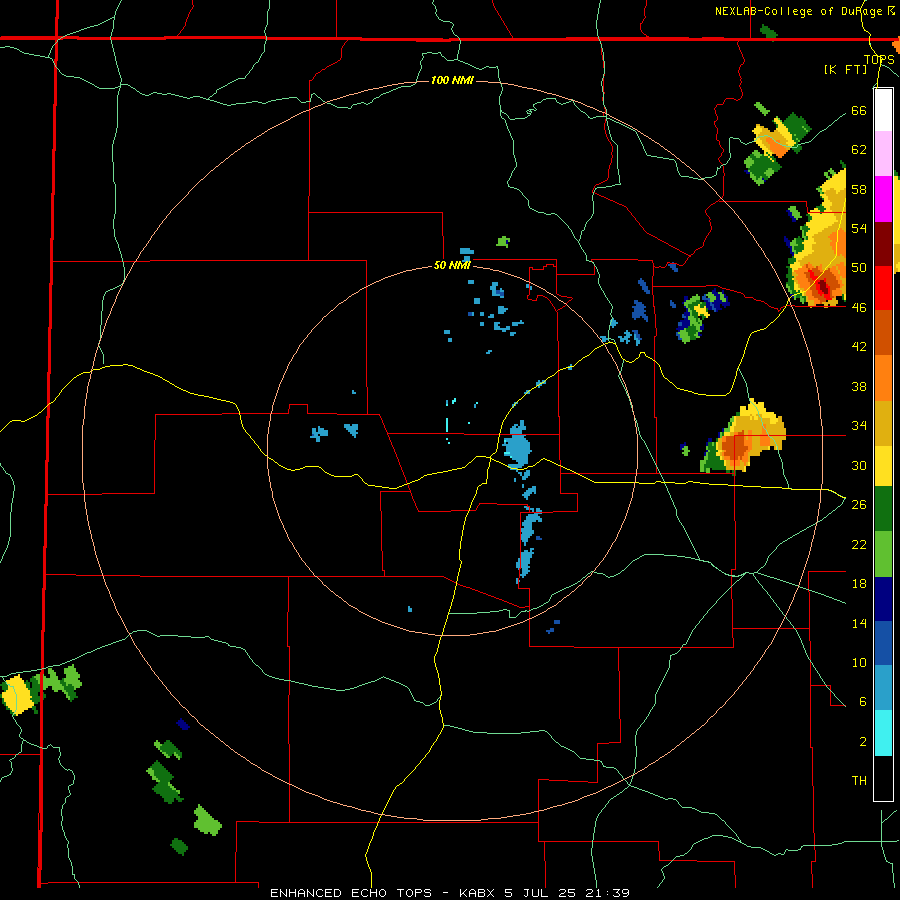The image size is (900, 900).
Task: Click the yellow legend color block
Action: [883, 466]
